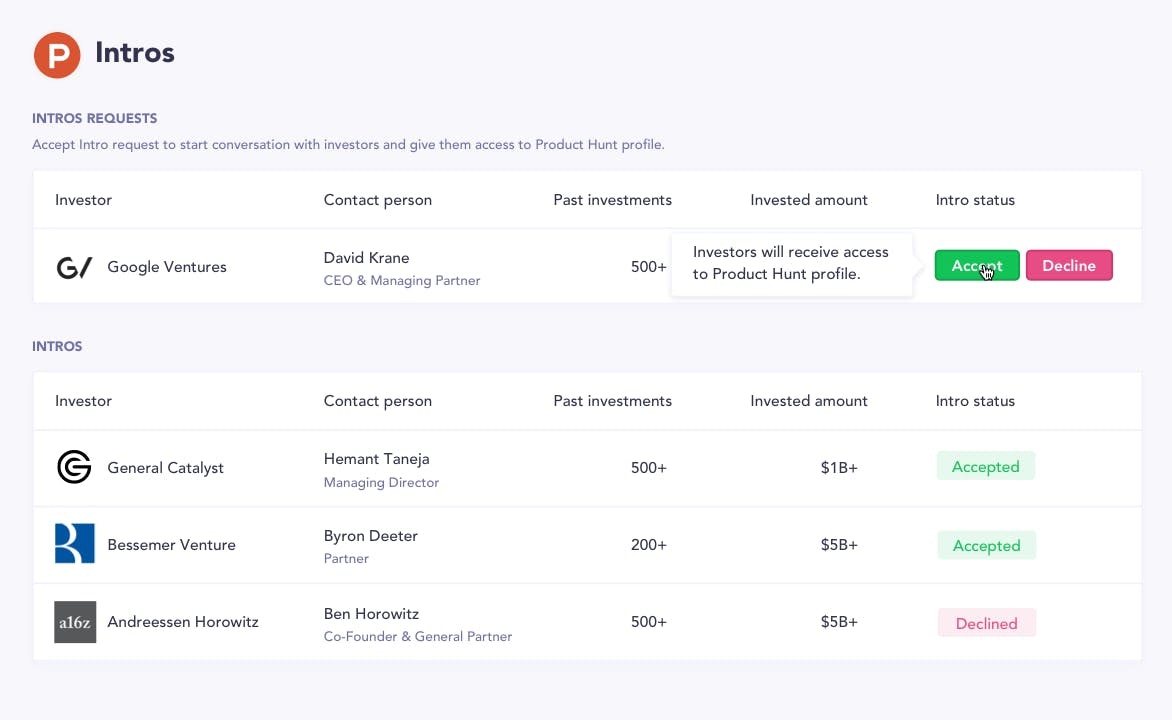Click Past investments header in Intros table
The height and width of the screenshot is (720, 1172).
pos(612,401)
